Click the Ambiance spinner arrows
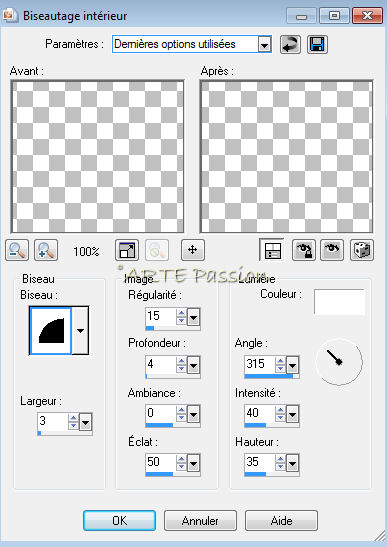387x547 pixels. pyautogui.click(x=181, y=414)
